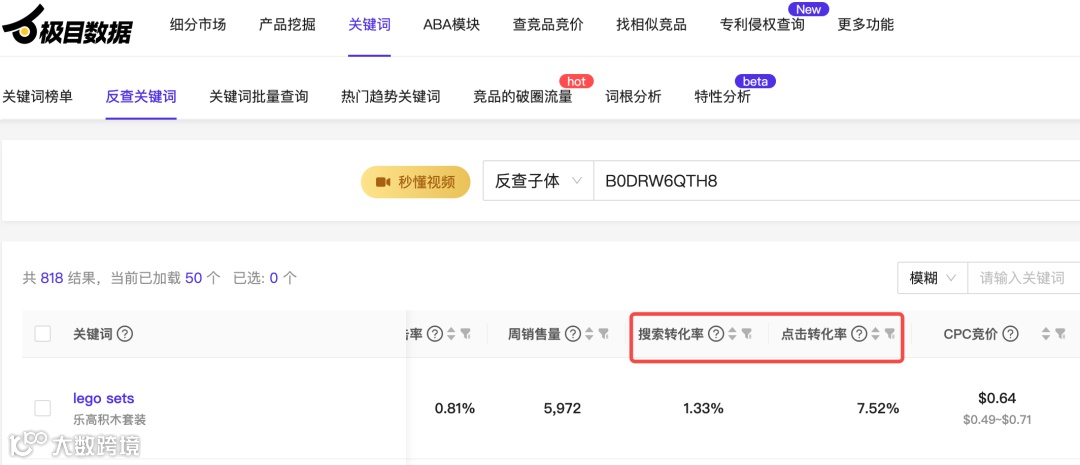Select 关键词 in top navigation
The width and height of the screenshot is (1080, 465).
click(369, 25)
